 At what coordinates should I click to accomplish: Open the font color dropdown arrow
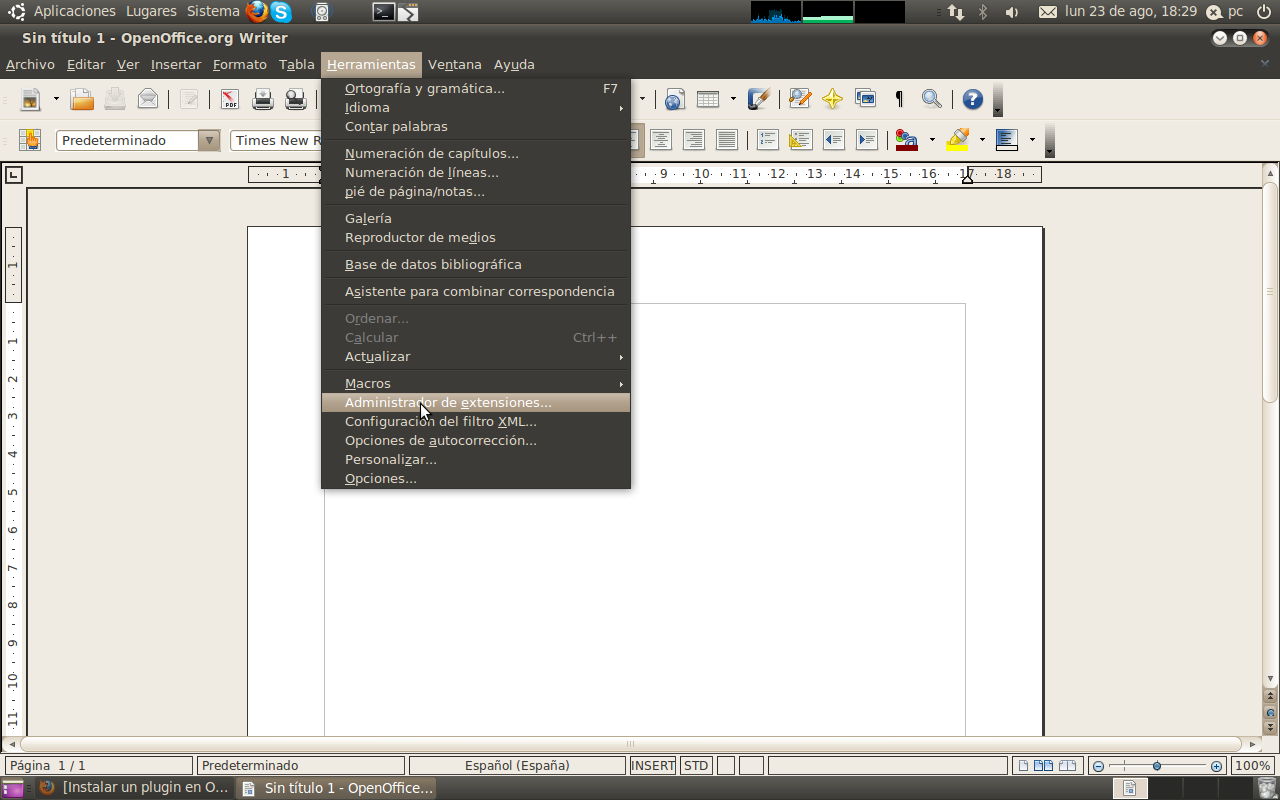point(932,140)
